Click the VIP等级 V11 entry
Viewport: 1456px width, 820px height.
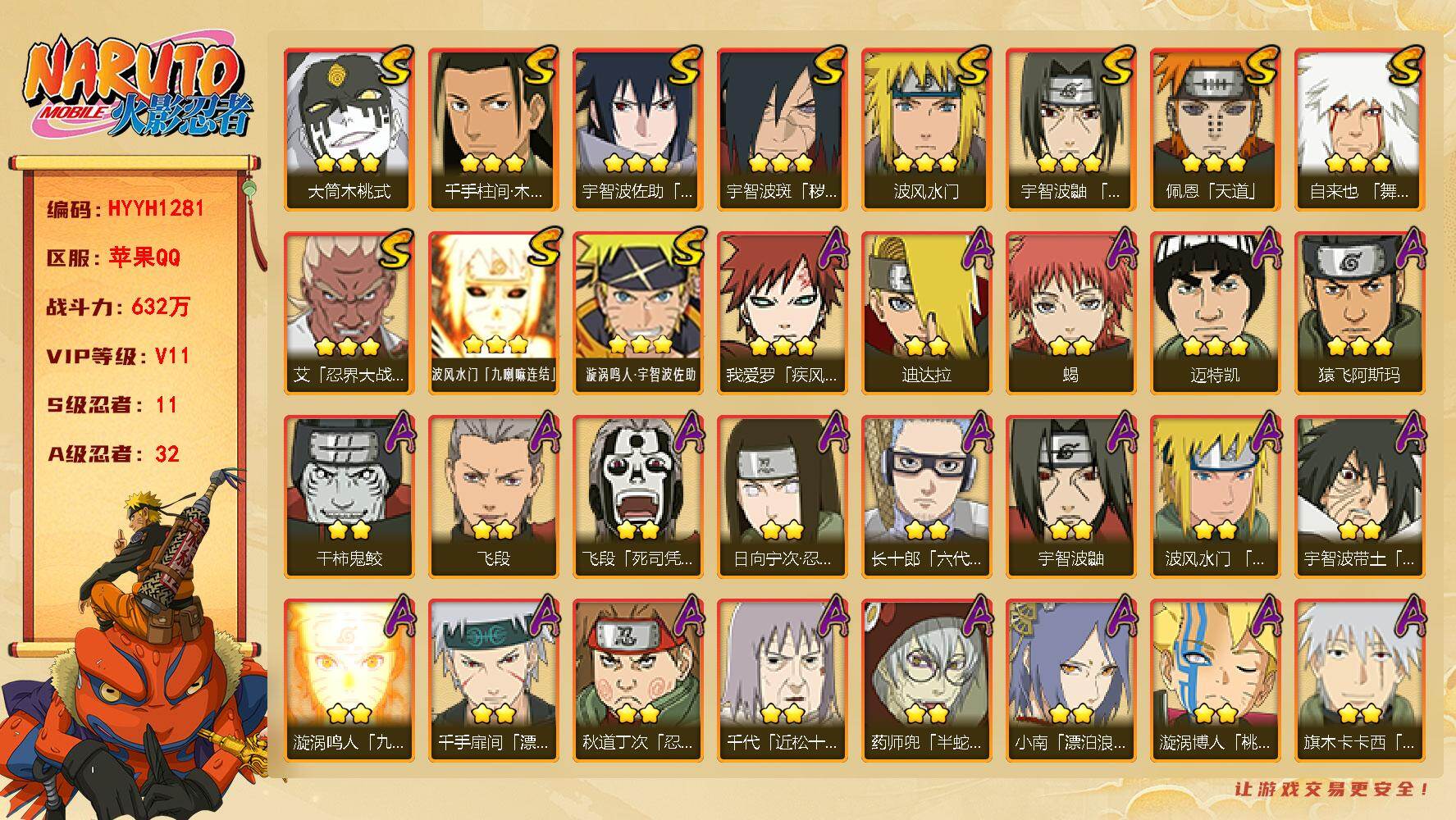click(x=118, y=356)
